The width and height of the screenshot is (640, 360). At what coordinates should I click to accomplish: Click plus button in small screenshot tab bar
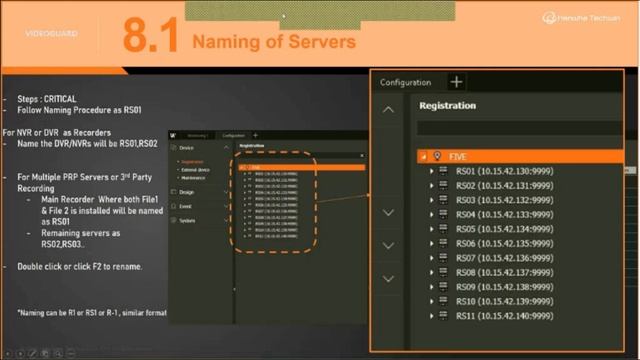coord(256,135)
